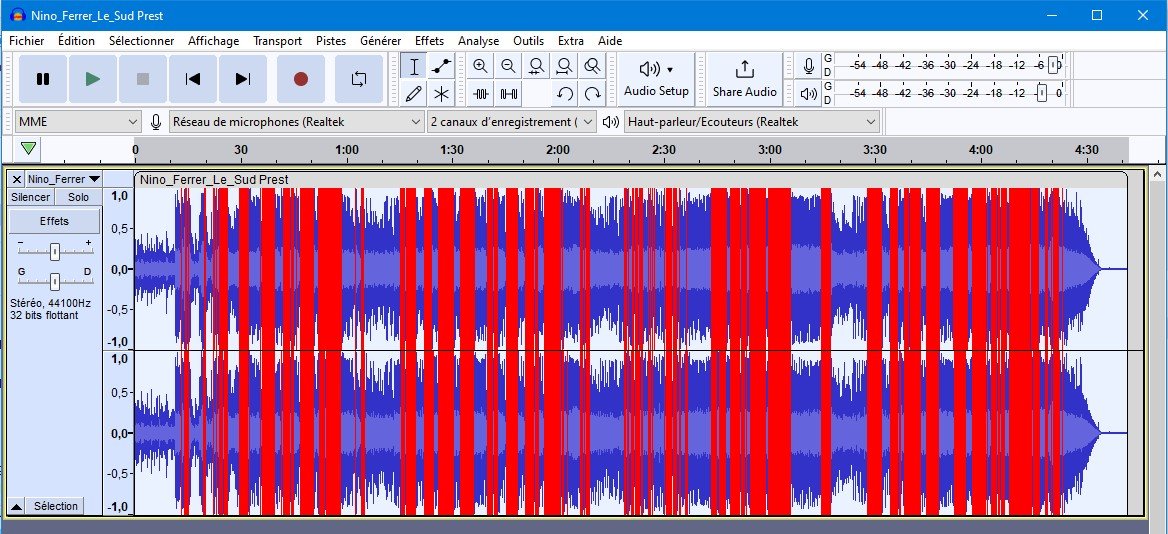Undo the last action
Image resolution: width=1168 pixels, height=534 pixels.
565,94
